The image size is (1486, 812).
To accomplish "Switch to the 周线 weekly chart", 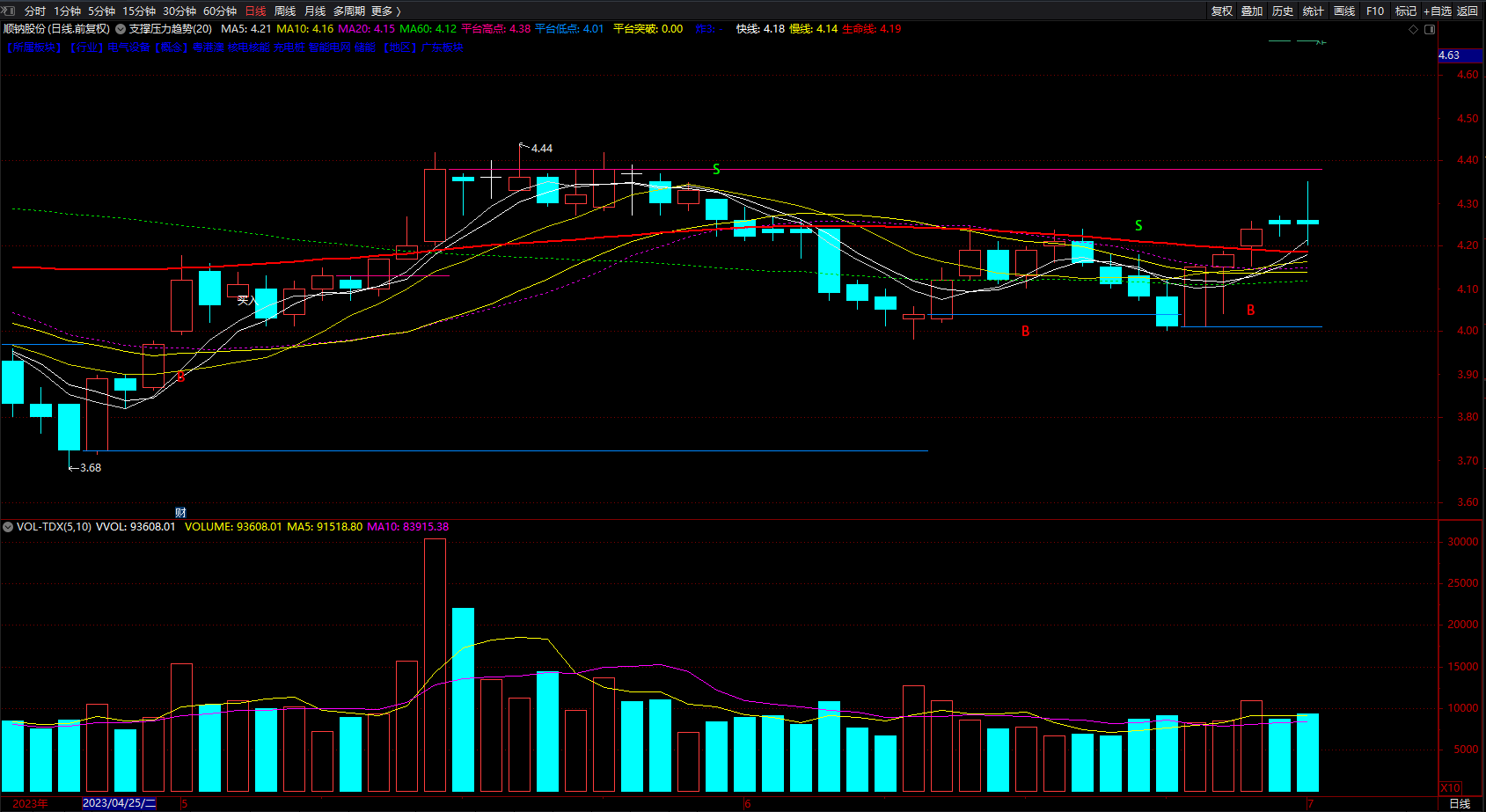I will (285, 11).
